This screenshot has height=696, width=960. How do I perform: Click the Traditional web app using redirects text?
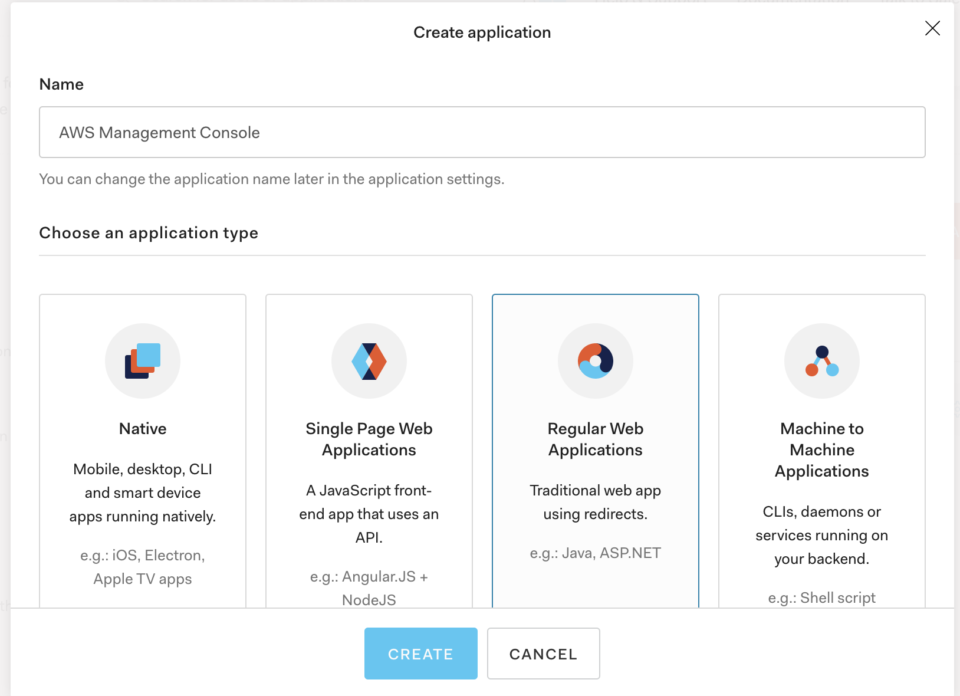(x=595, y=502)
